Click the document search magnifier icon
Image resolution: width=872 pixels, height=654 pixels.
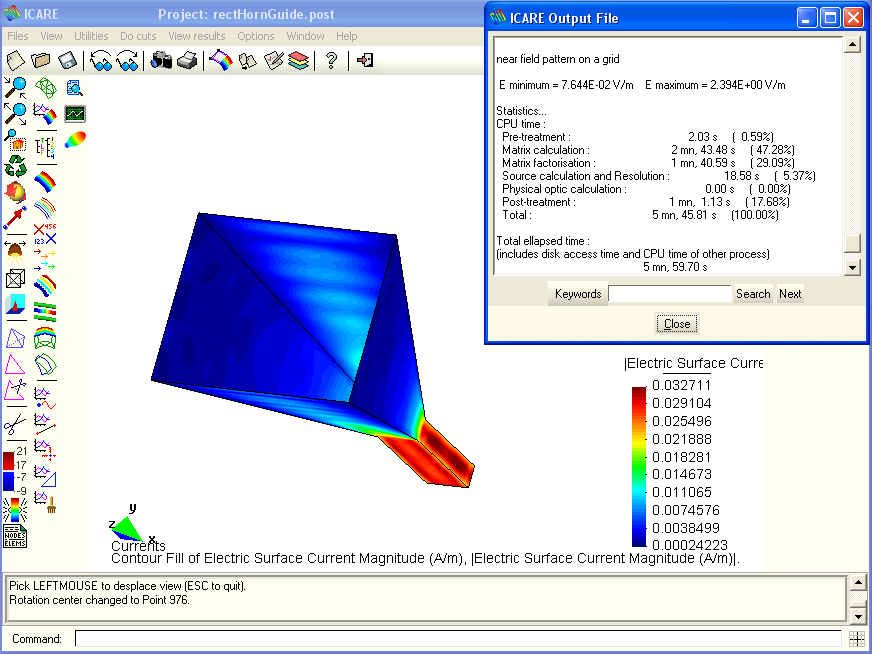pyautogui.click(x=75, y=87)
